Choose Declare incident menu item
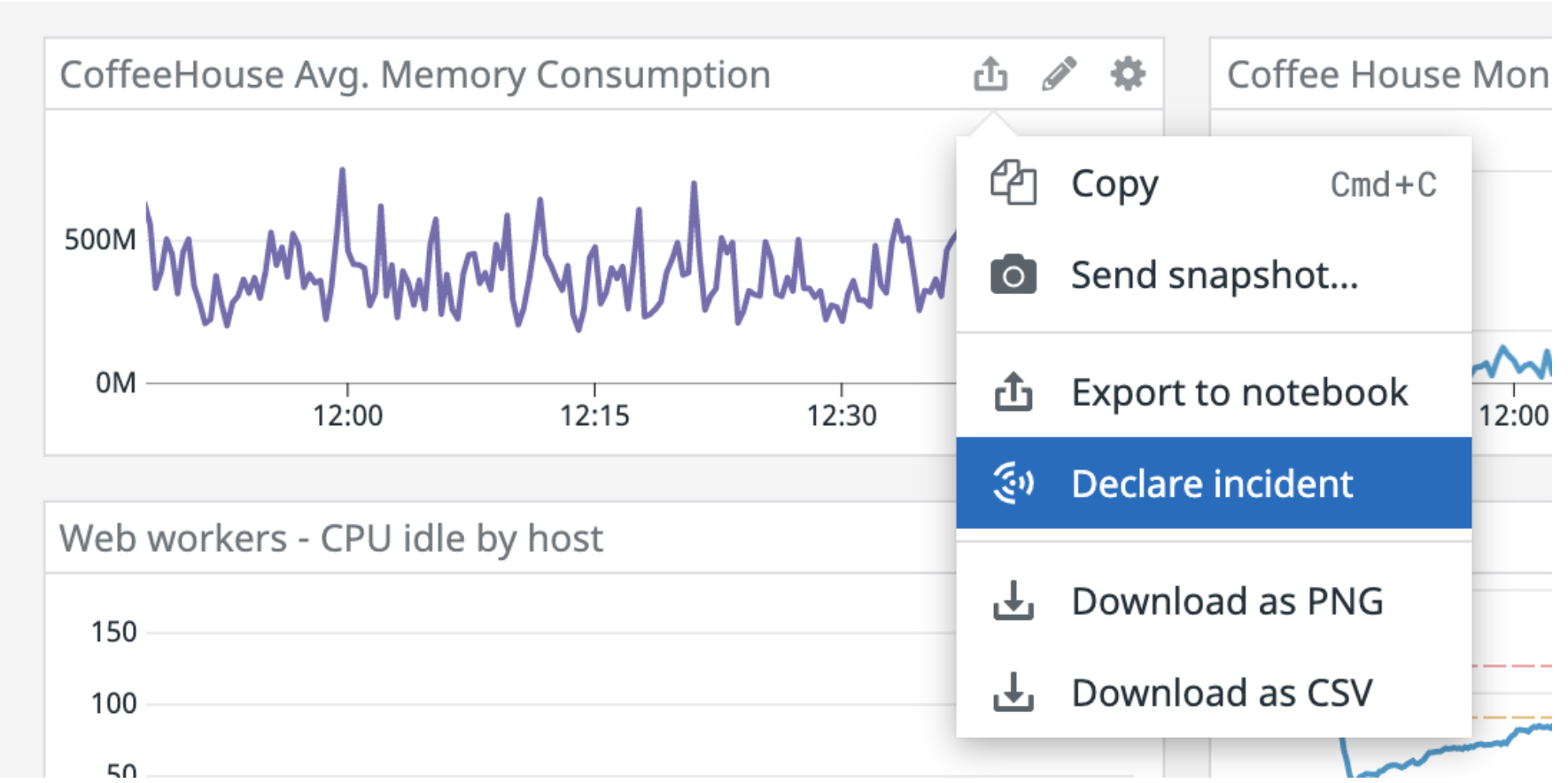1568x783 pixels. point(1212,484)
